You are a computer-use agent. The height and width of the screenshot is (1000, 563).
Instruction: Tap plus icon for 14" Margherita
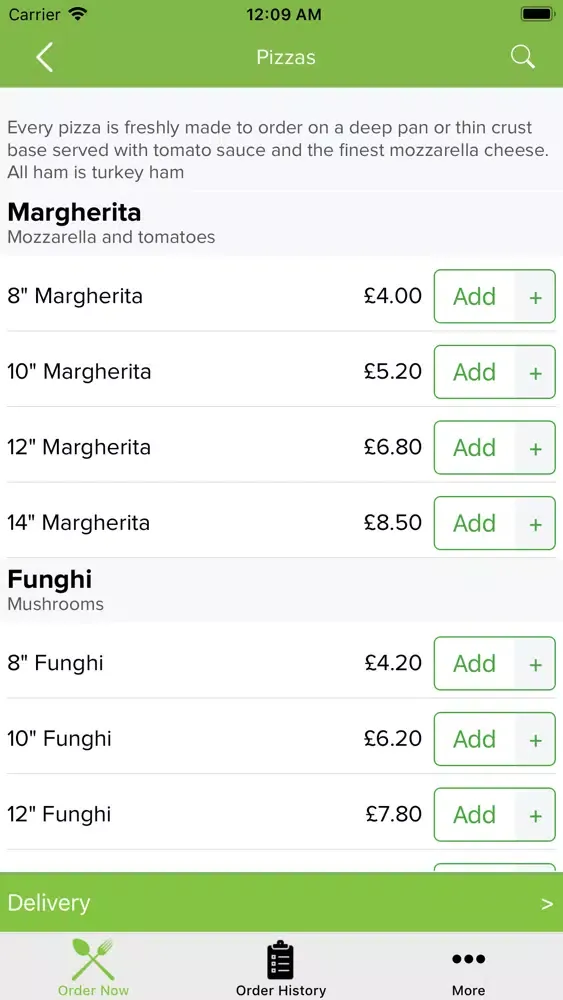coord(536,524)
